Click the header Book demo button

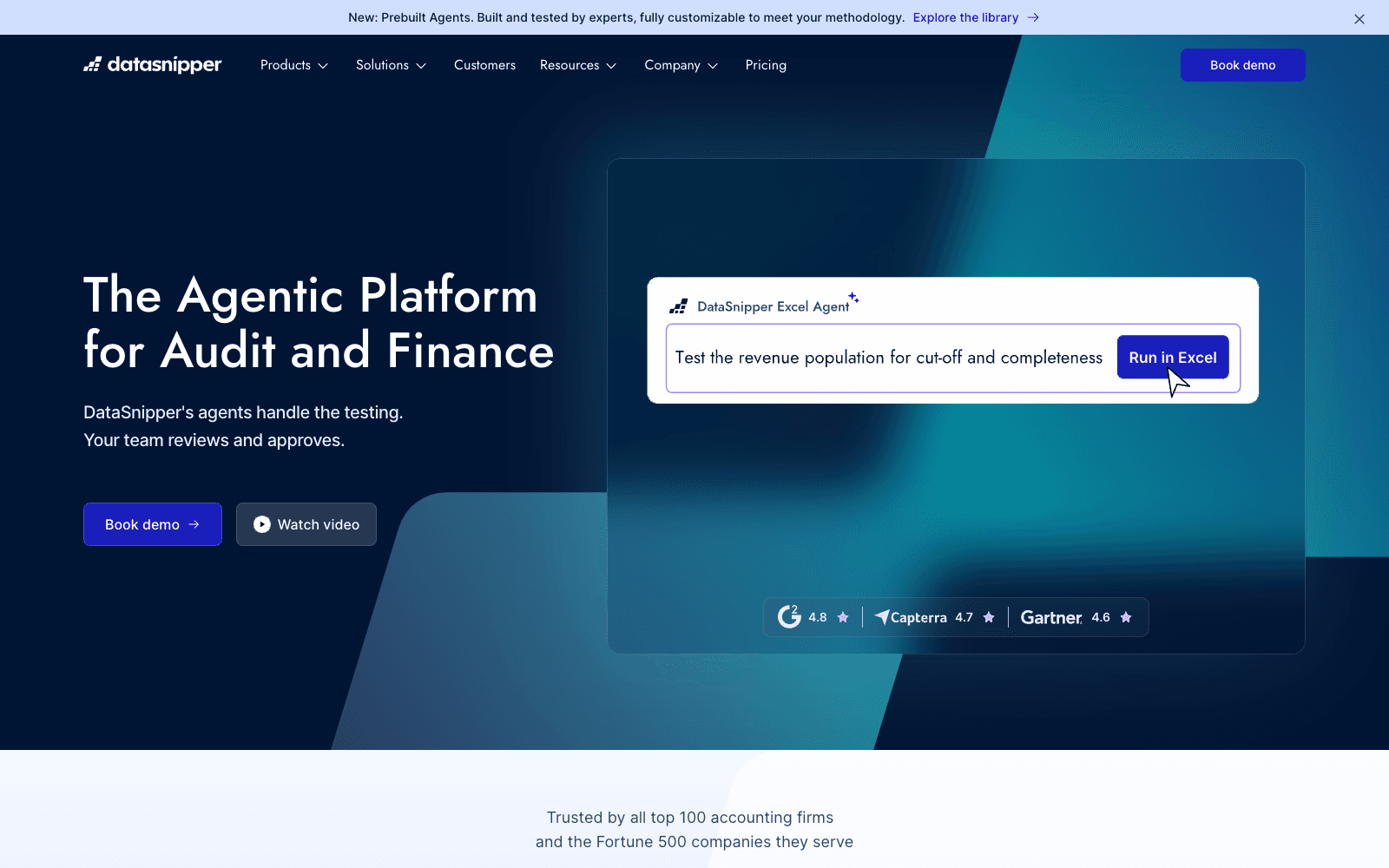(1242, 65)
